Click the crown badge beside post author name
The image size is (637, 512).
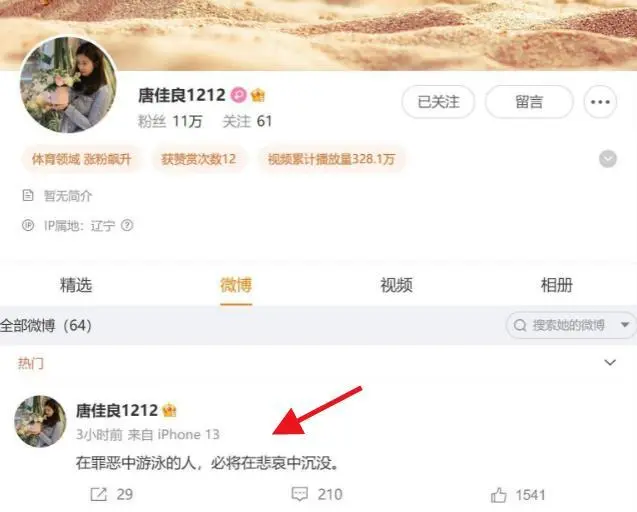pos(169,411)
